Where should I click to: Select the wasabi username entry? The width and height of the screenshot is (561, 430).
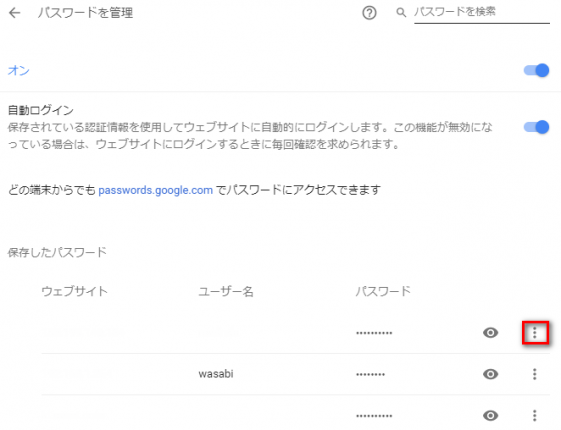tap(216, 374)
